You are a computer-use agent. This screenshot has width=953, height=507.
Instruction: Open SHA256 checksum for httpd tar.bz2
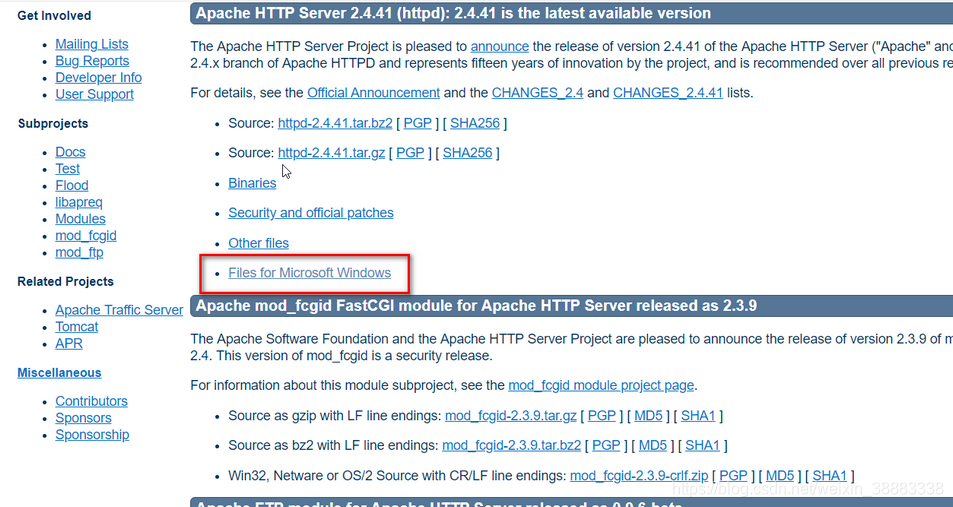coord(475,123)
